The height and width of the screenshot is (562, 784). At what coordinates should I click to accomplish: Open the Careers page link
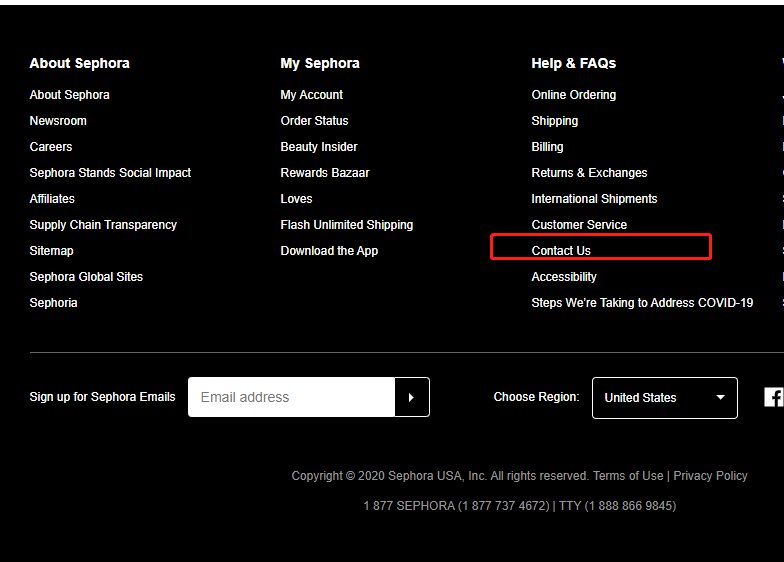tap(51, 146)
